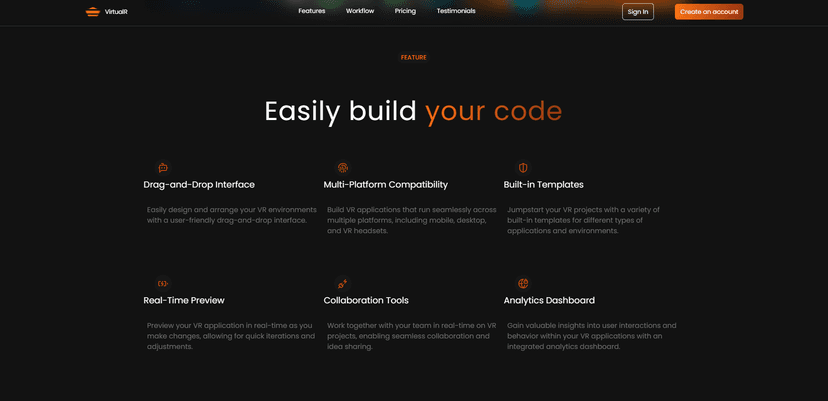Image resolution: width=828 pixels, height=401 pixels.
Task: Click the VirtualR logo icon
Action: [92, 12]
